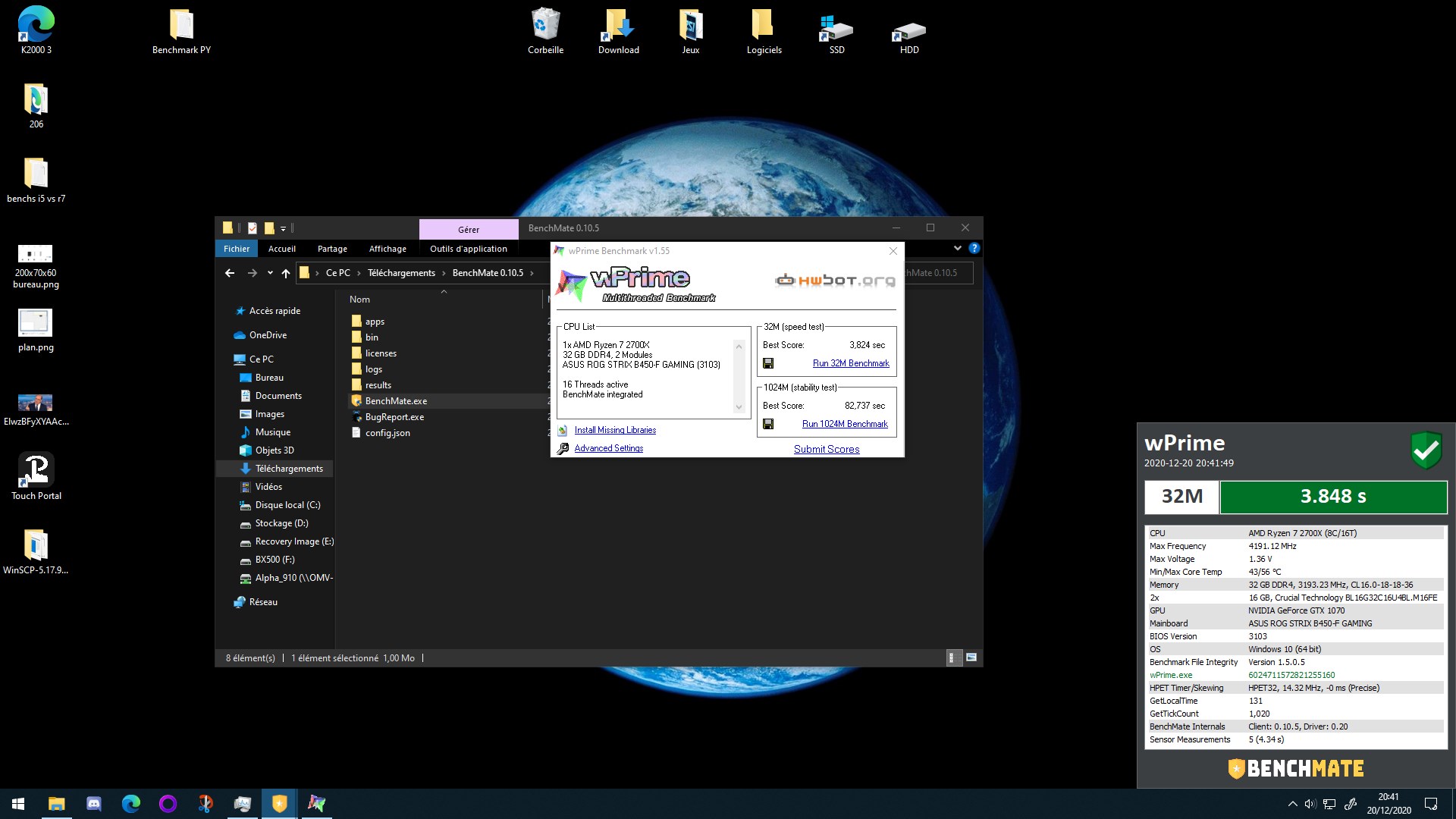Click the volume icon in system tray
The width and height of the screenshot is (1456, 819).
(x=1310, y=804)
